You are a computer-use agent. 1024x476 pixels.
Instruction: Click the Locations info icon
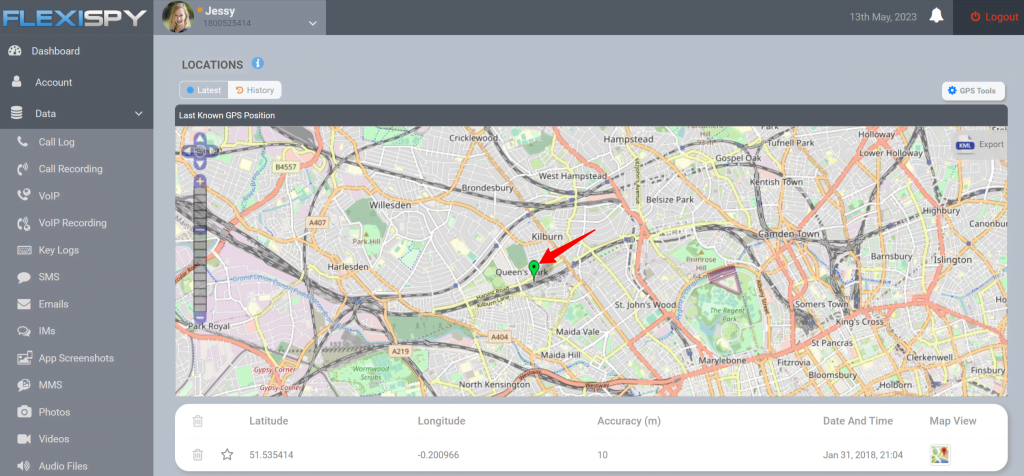(x=257, y=63)
